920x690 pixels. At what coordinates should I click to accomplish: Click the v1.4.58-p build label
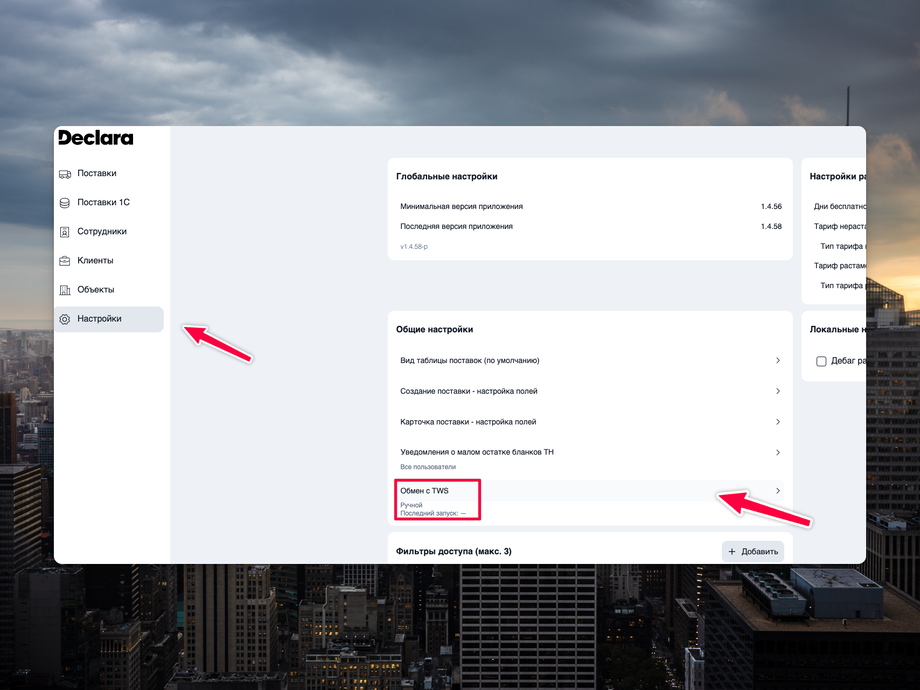coord(414,246)
